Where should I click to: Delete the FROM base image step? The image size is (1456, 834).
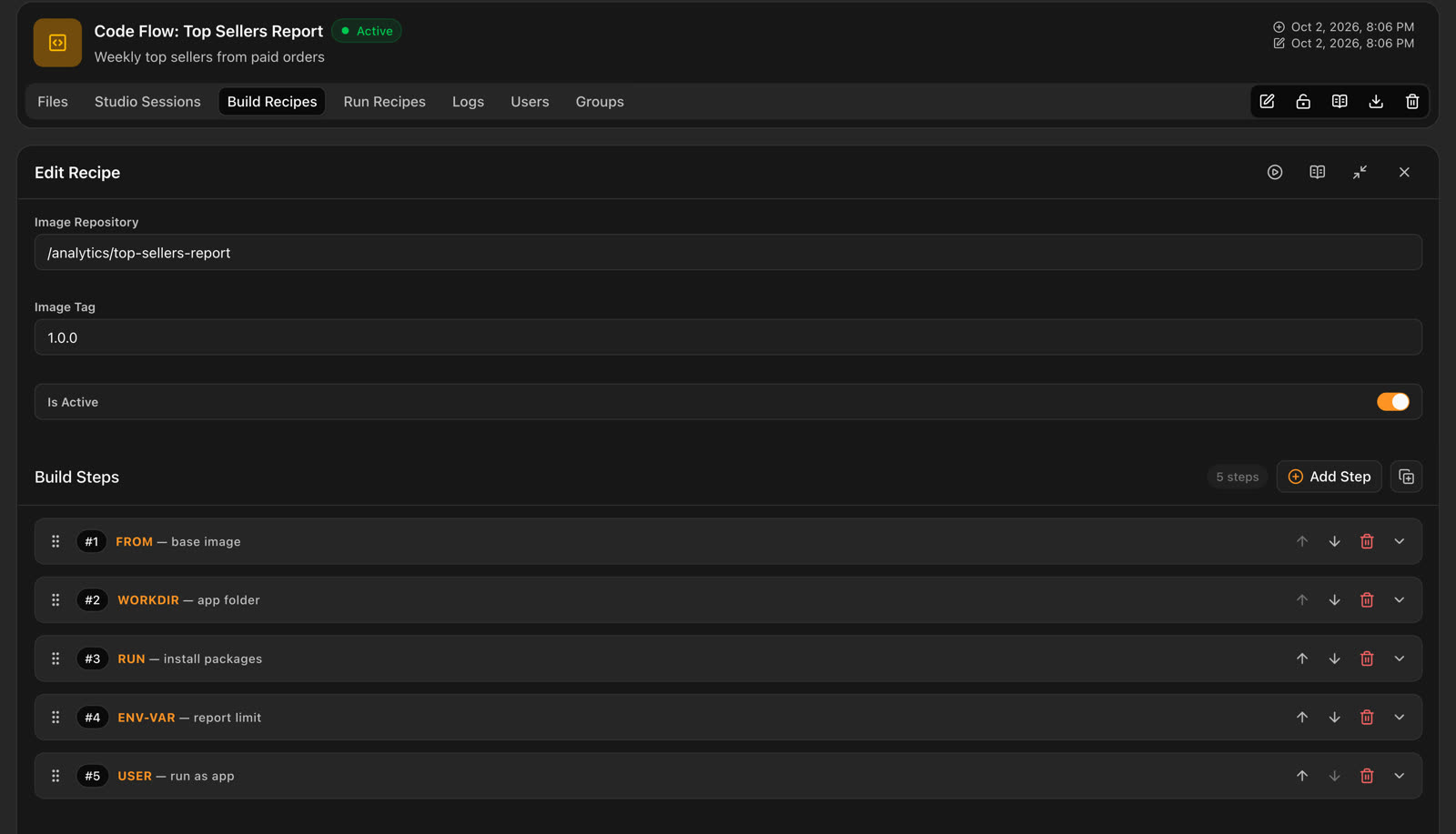click(1367, 541)
